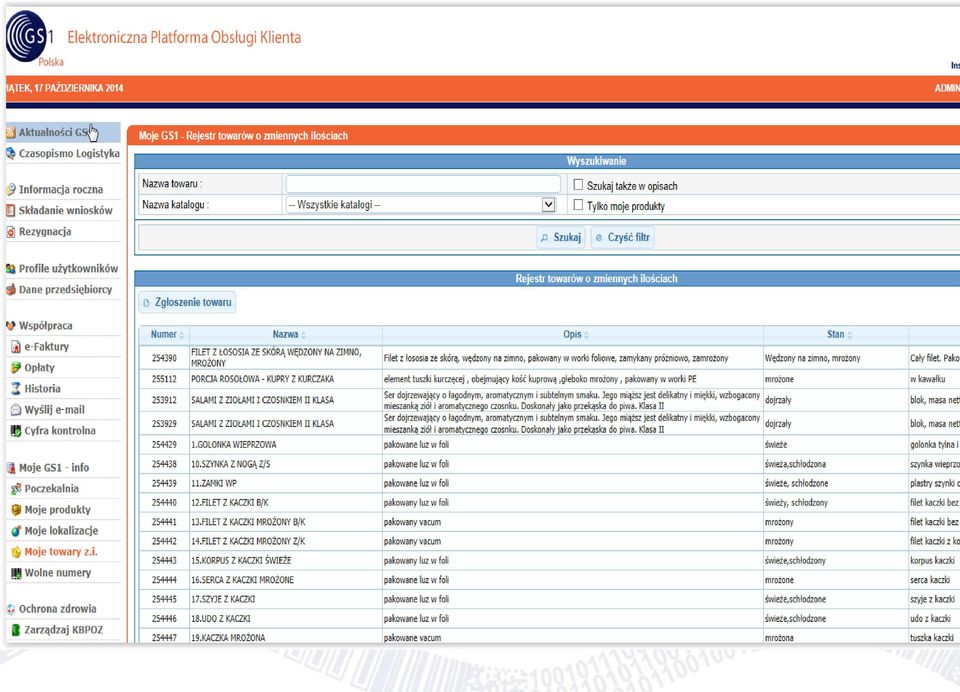Image resolution: width=960 pixels, height=692 pixels.
Task: Click the Wyślij e-mail envelope icon
Action: point(17,410)
